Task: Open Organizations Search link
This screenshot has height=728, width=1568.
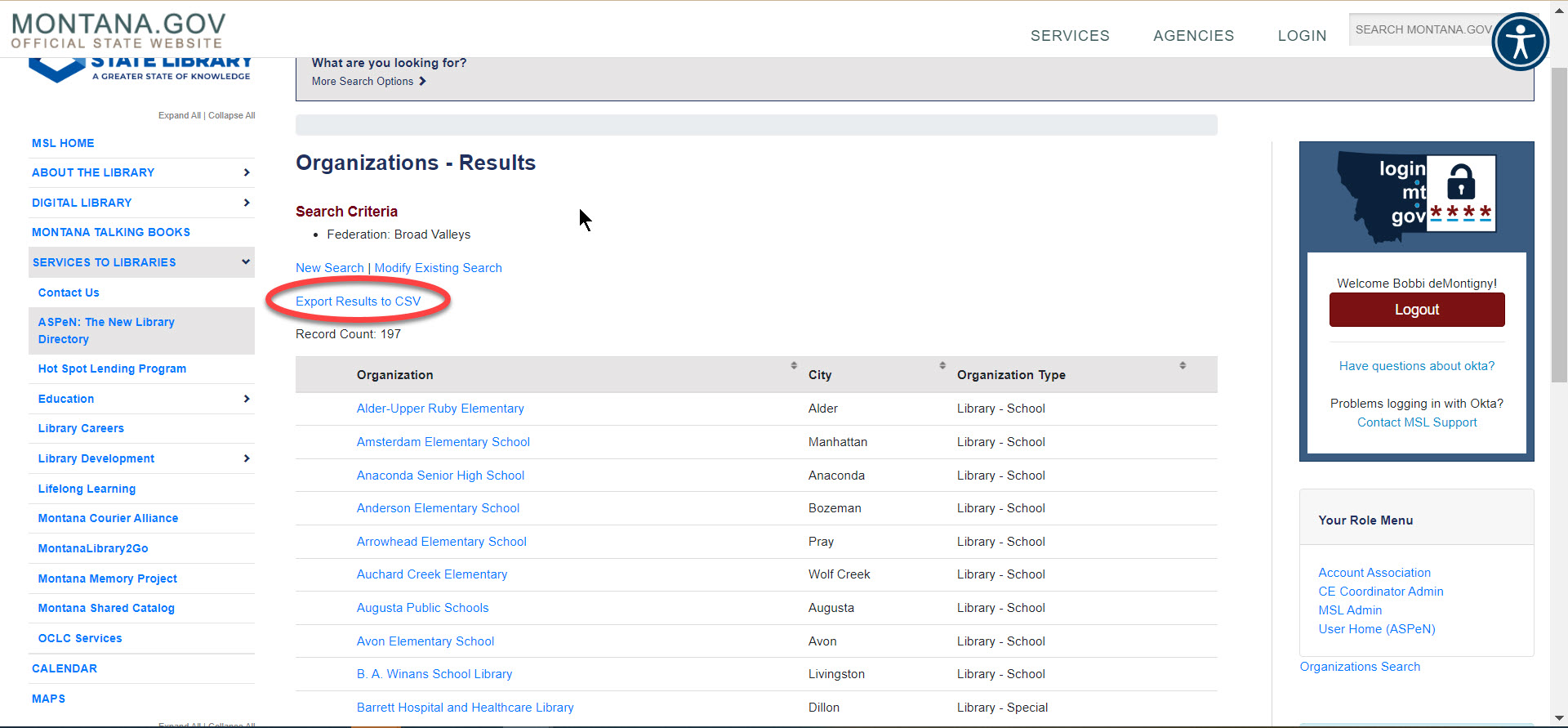Action: click(x=1360, y=667)
